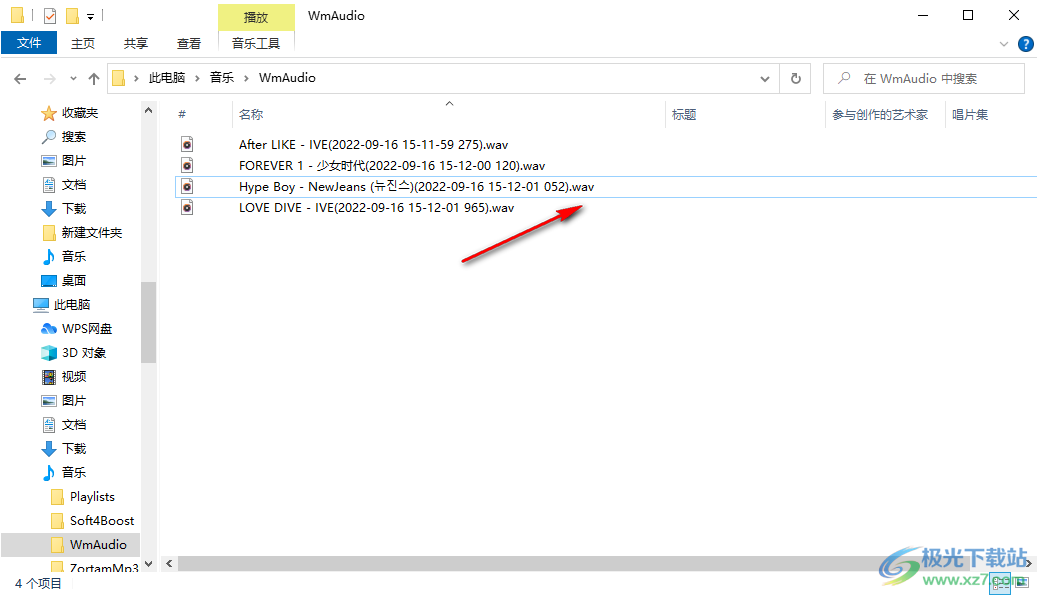Expand the chevron after 此电脑 in the address bar
This screenshot has width=1038, height=596.
coord(197,78)
